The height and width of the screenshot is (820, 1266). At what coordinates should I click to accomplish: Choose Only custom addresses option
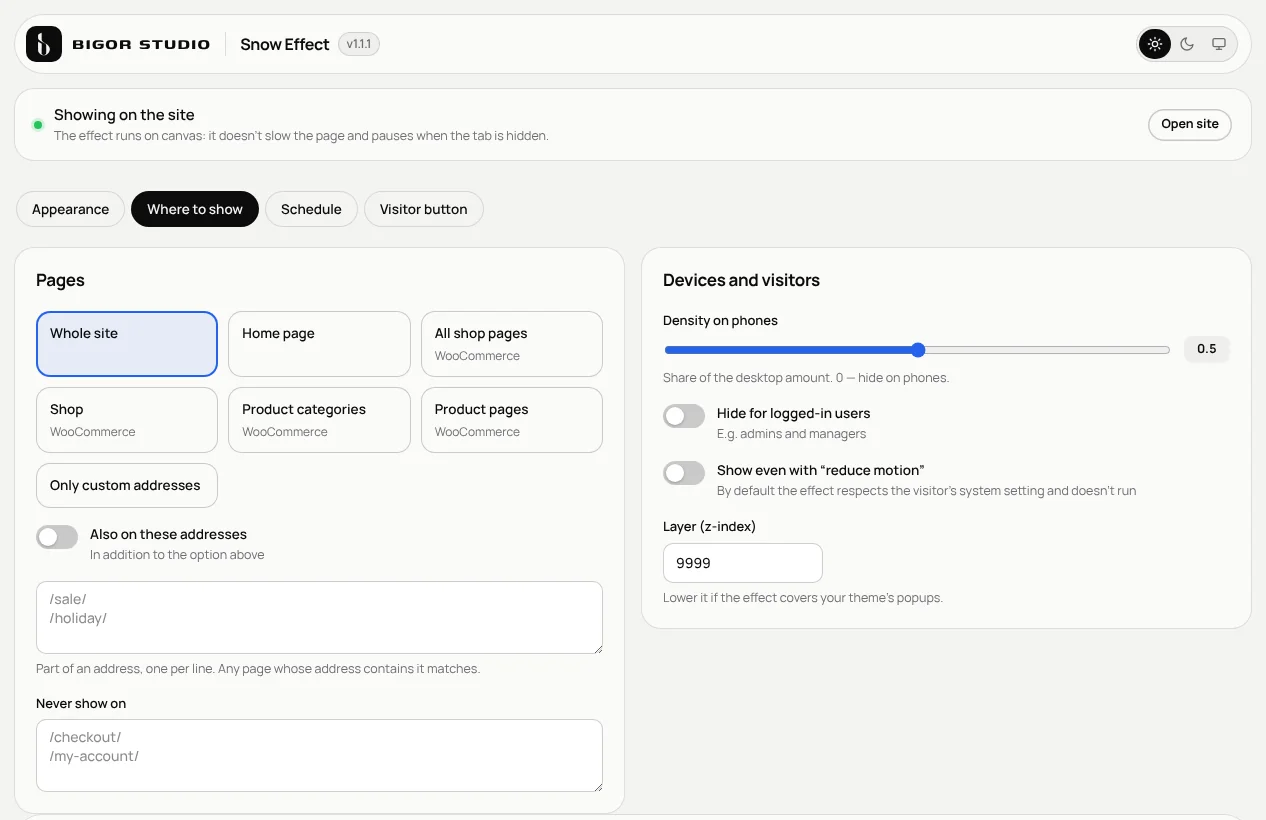(127, 485)
